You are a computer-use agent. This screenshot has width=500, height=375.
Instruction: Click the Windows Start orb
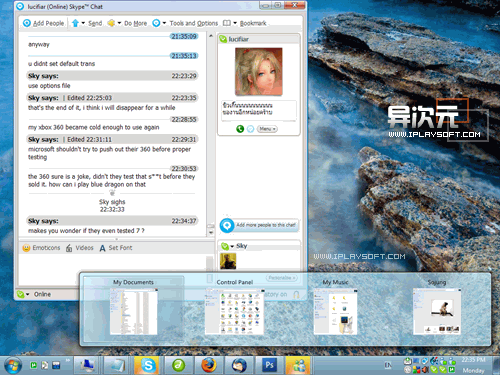tap(12, 366)
